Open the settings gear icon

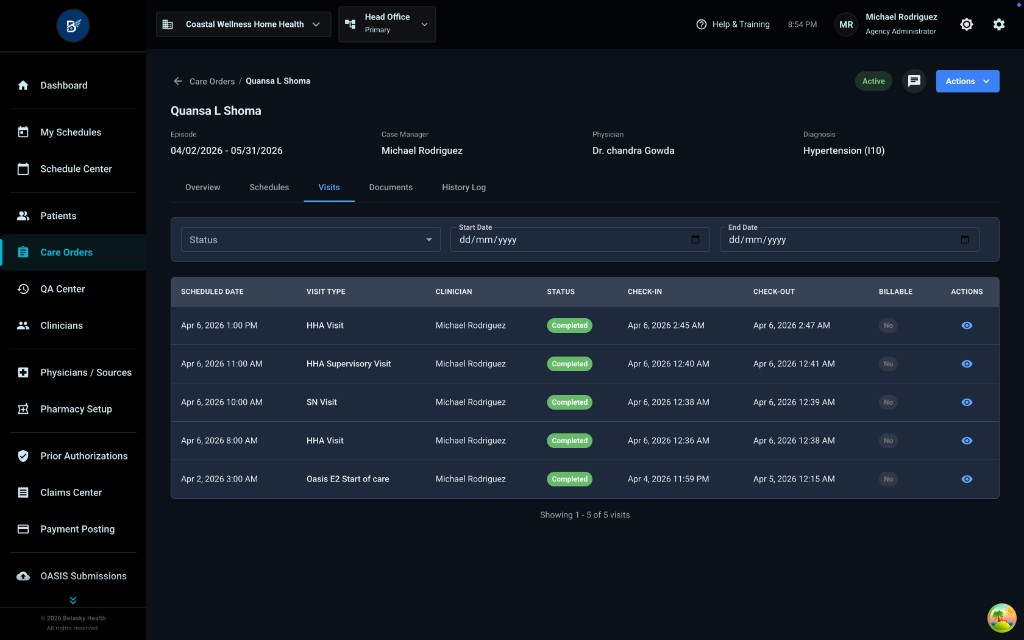[999, 24]
